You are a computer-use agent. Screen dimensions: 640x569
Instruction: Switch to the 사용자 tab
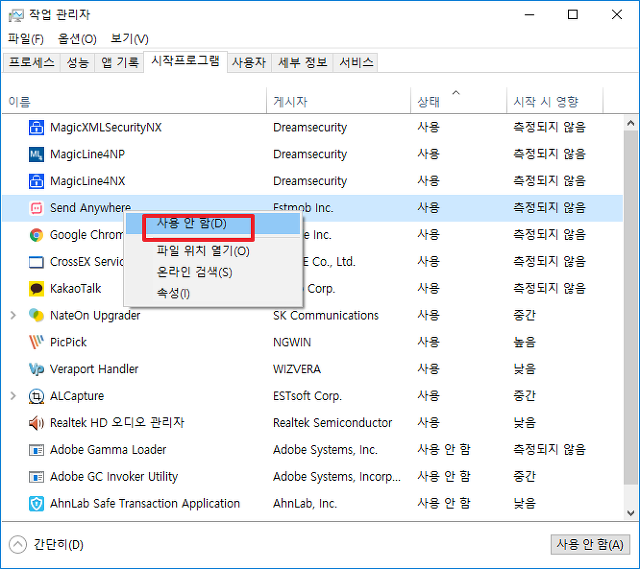(249, 62)
